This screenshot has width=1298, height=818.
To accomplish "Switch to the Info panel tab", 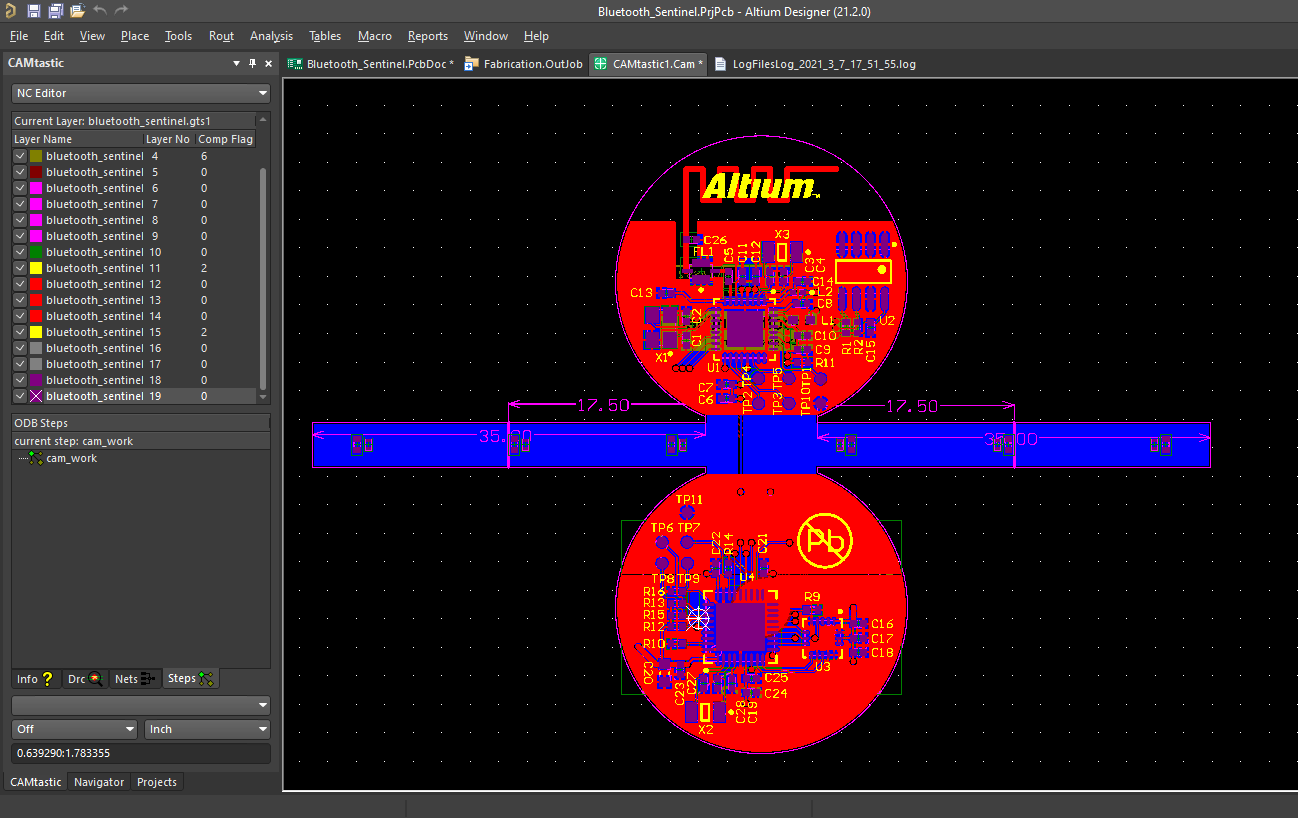I will point(35,678).
